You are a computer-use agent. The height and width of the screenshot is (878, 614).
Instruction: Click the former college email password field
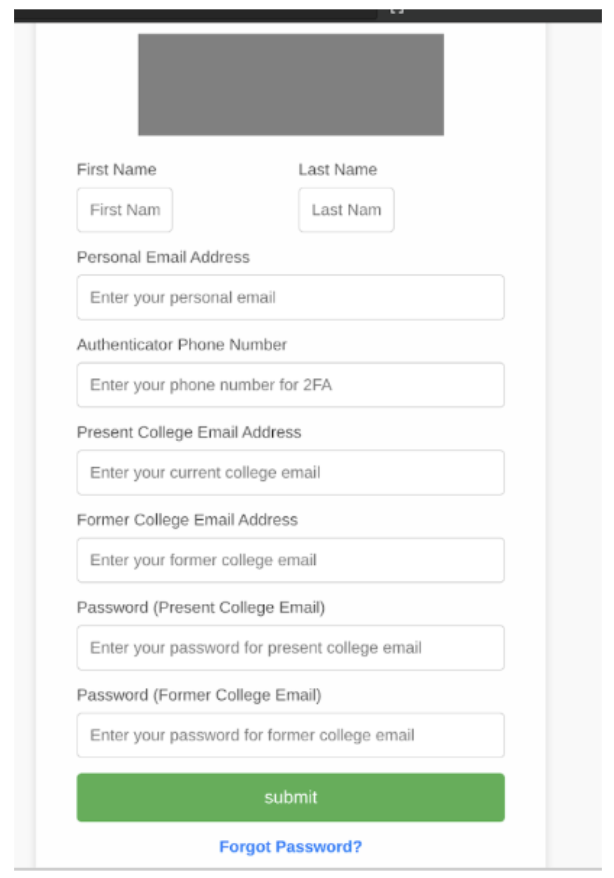(290, 735)
